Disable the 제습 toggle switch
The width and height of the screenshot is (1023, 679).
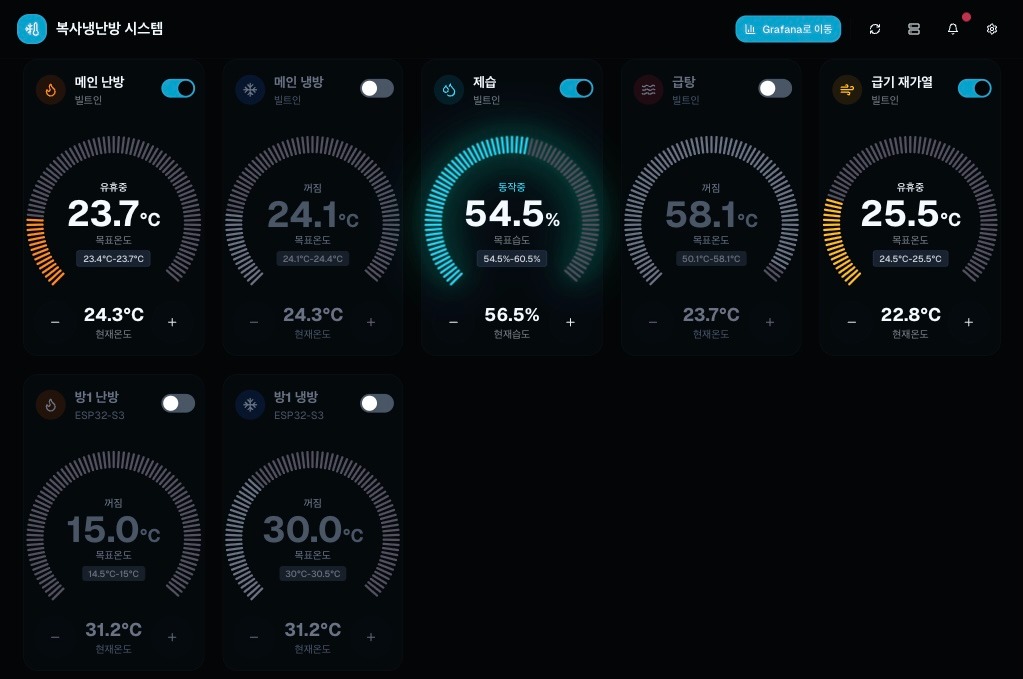click(x=576, y=88)
